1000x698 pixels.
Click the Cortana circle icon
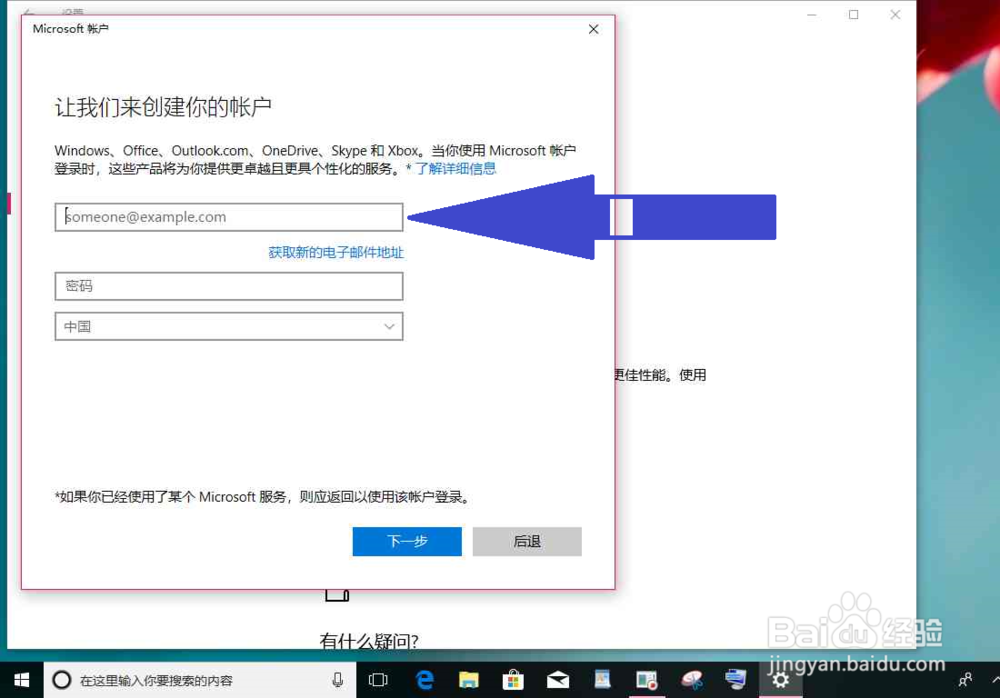61,680
